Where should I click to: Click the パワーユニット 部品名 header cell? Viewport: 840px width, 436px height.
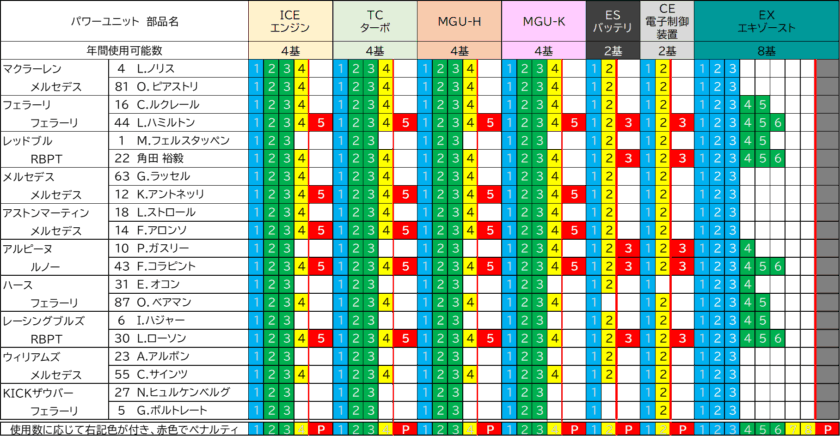(124, 21)
